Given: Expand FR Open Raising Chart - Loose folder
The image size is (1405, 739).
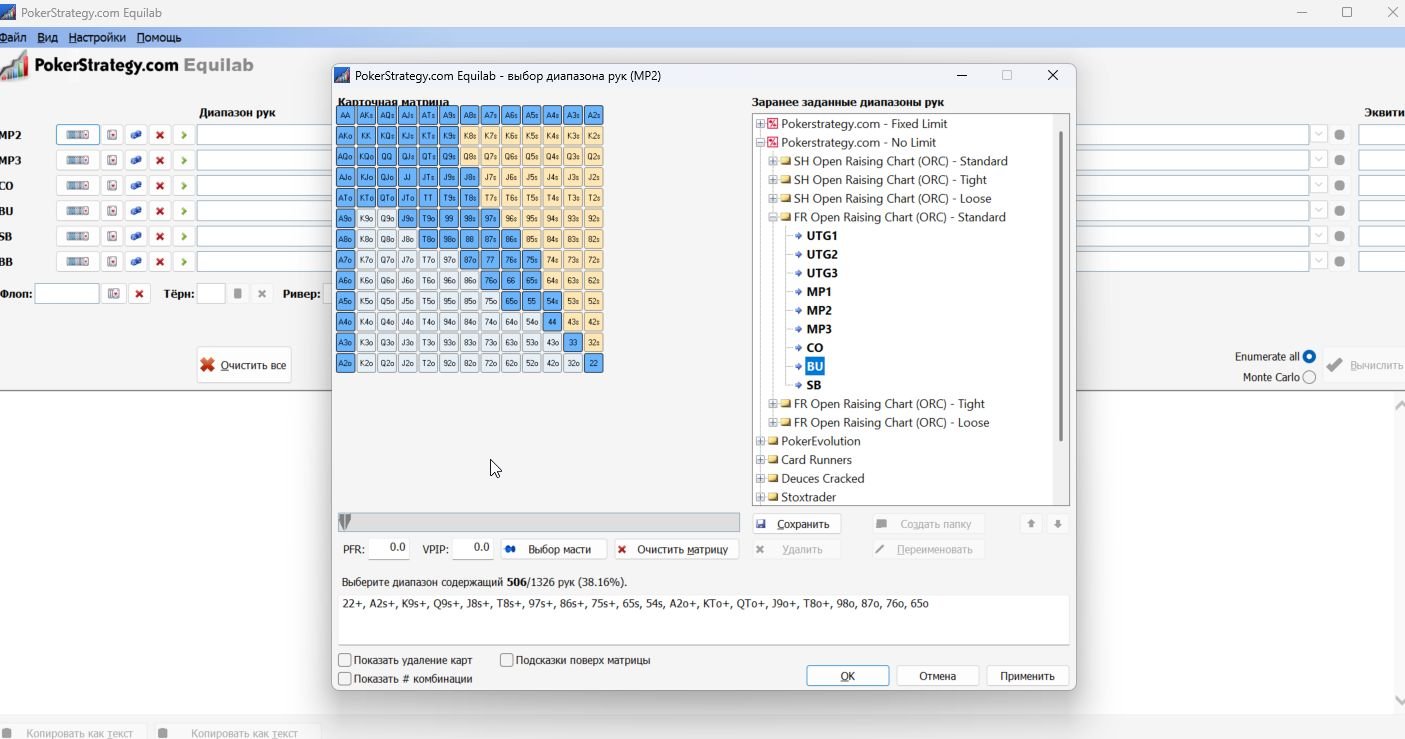Looking at the screenshot, I should pos(773,423).
